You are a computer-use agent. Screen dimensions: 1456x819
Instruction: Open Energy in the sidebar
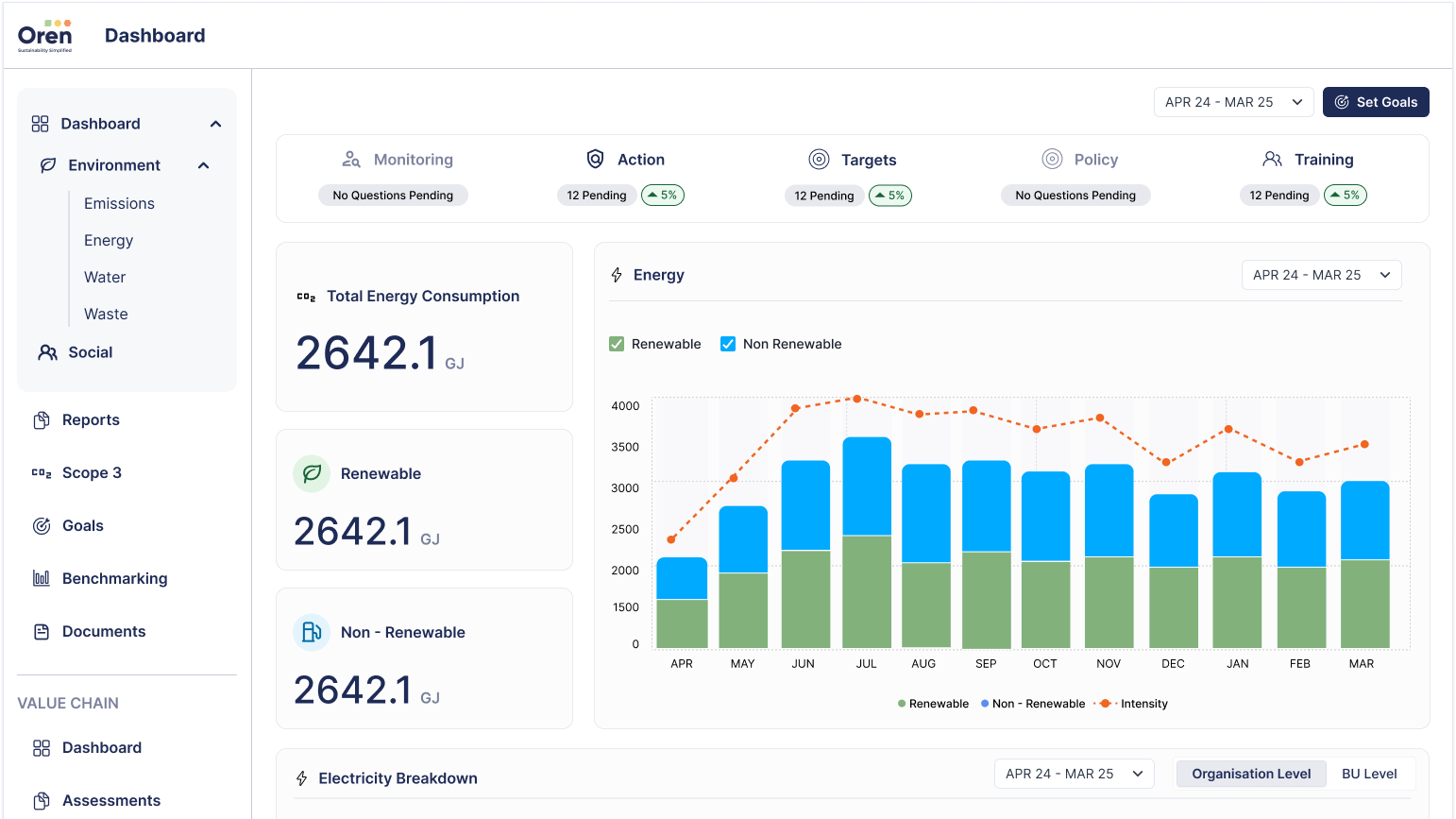tap(109, 240)
